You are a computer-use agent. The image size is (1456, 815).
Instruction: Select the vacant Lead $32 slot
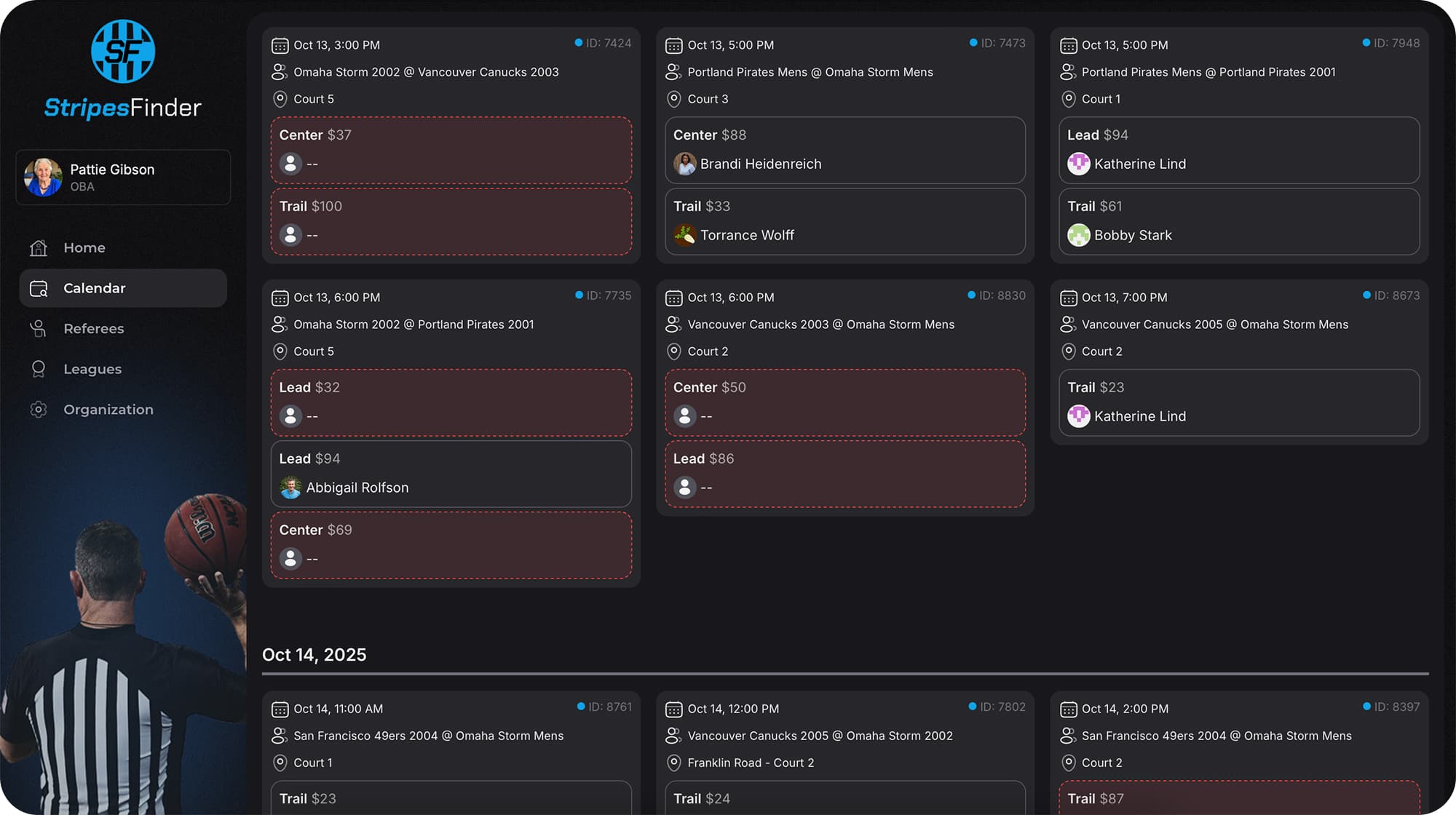(x=451, y=402)
